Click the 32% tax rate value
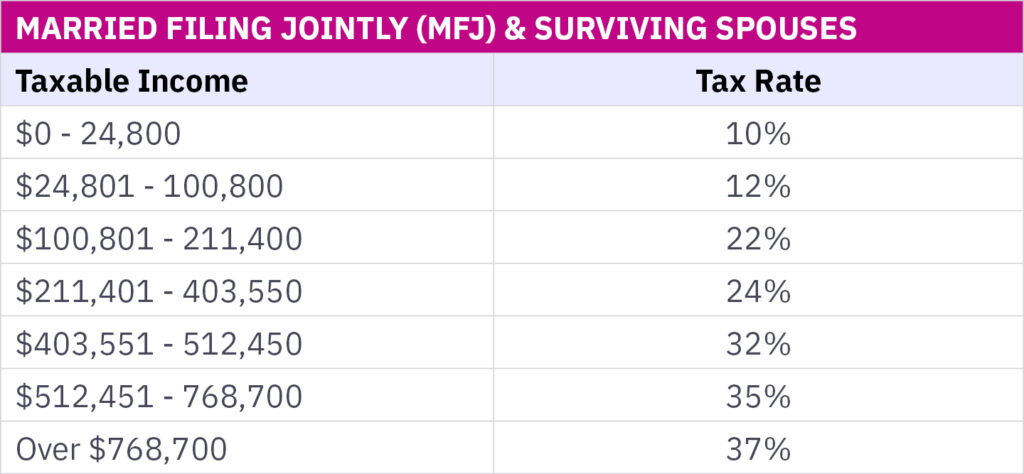This screenshot has width=1024, height=474. [x=758, y=344]
